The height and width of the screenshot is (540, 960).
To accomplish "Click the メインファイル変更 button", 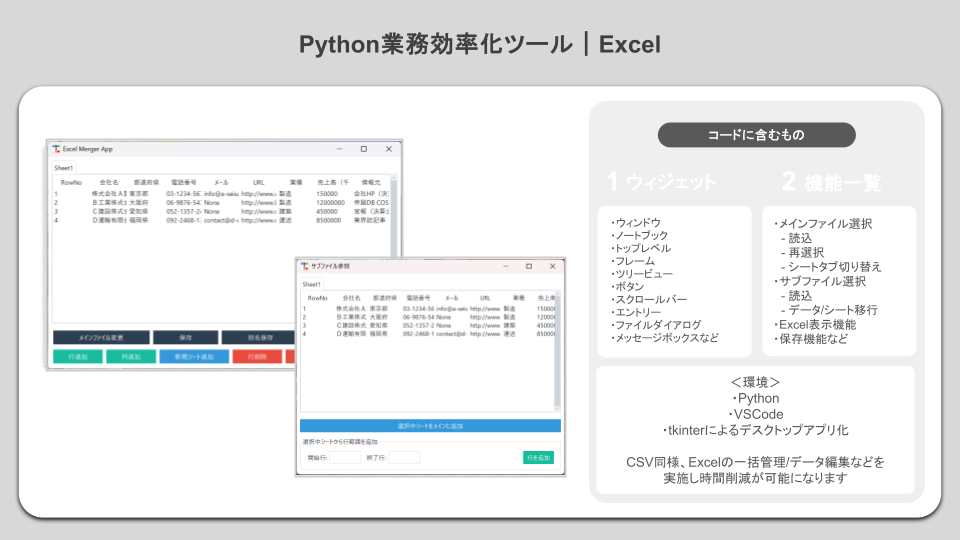I will [101, 337].
